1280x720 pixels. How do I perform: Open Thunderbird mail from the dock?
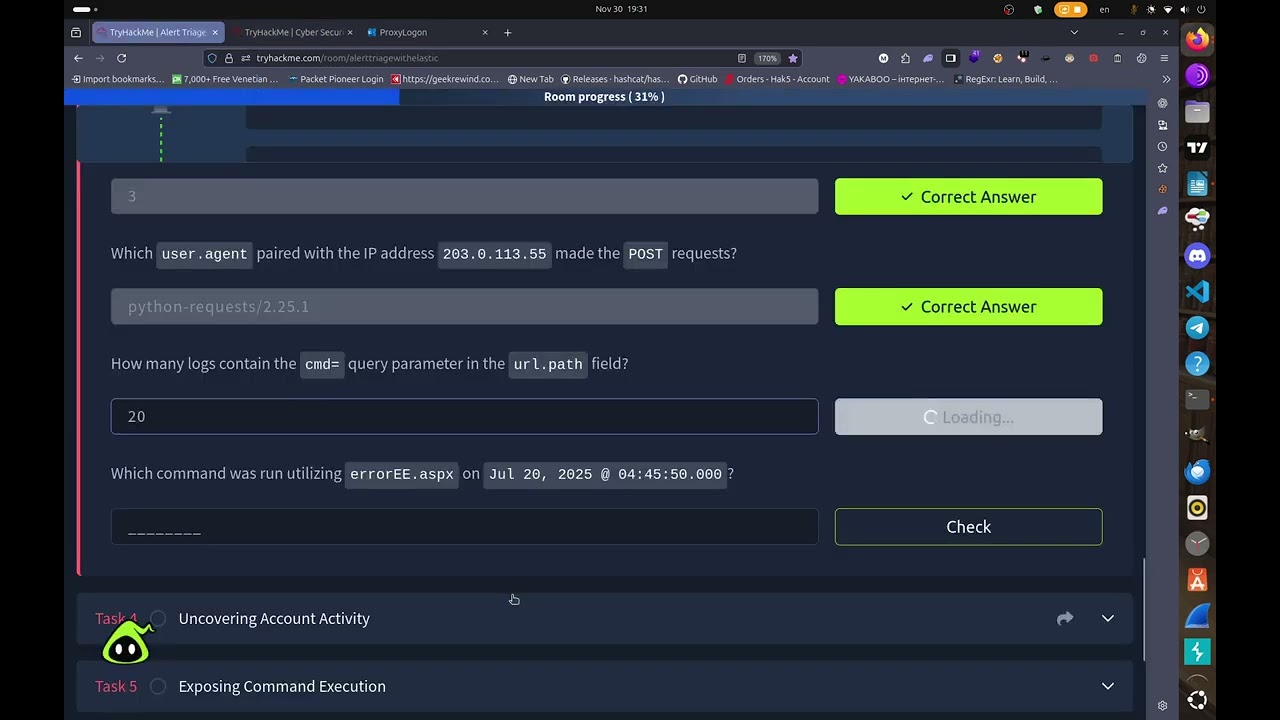1197,471
